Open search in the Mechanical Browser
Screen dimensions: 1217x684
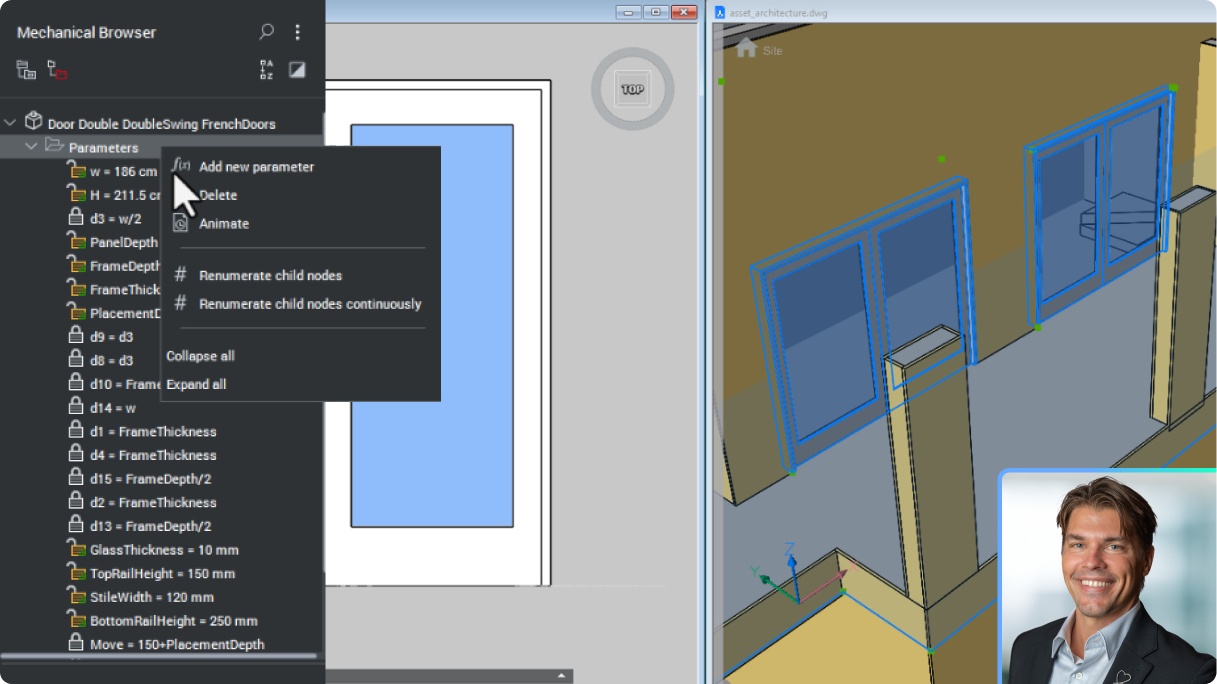pyautogui.click(x=266, y=32)
